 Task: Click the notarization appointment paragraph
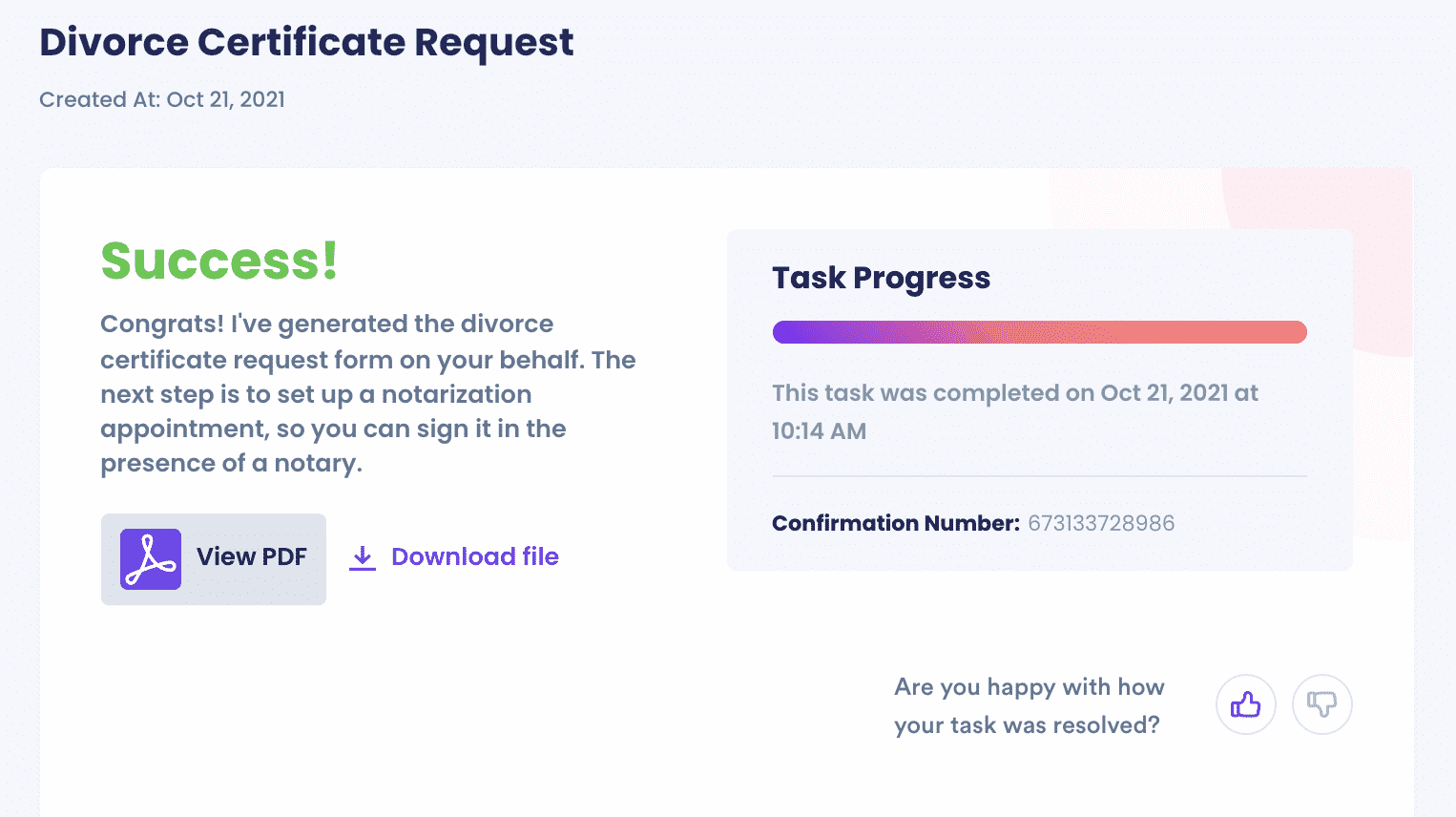click(368, 393)
